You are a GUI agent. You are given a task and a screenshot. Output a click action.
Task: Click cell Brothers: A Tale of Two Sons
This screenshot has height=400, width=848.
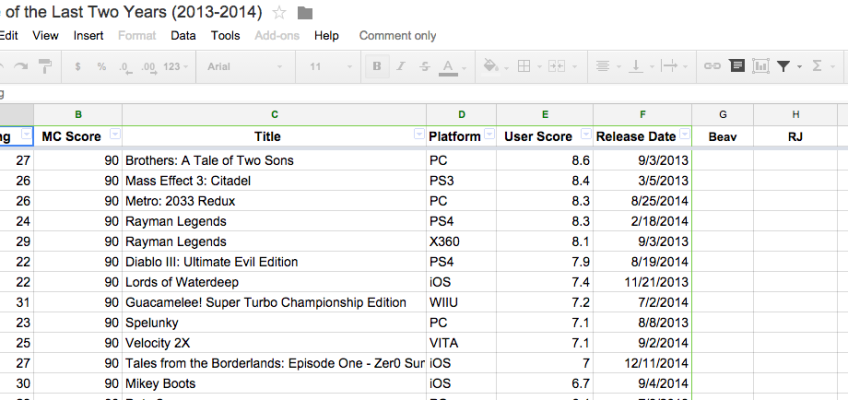[275, 161]
